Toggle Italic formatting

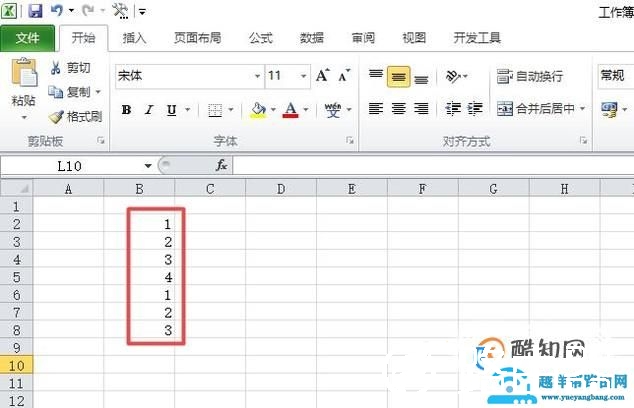pos(149,110)
